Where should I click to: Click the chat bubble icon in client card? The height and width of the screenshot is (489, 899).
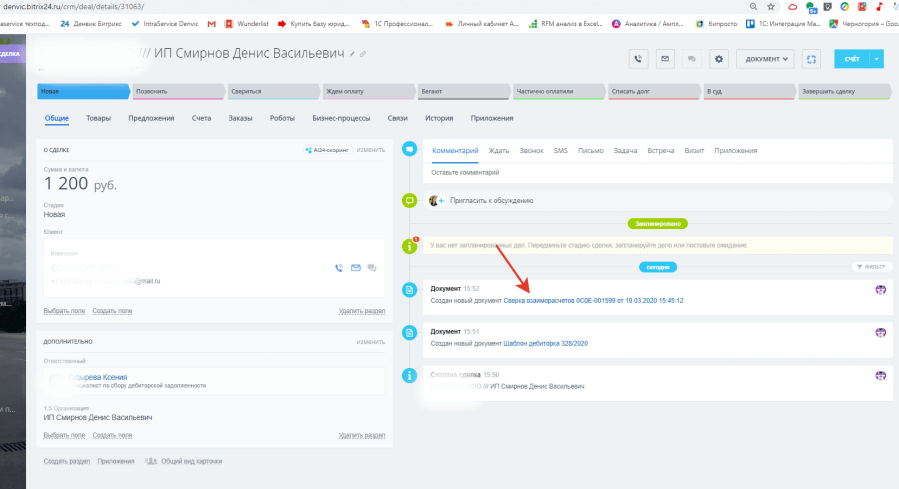click(x=372, y=268)
